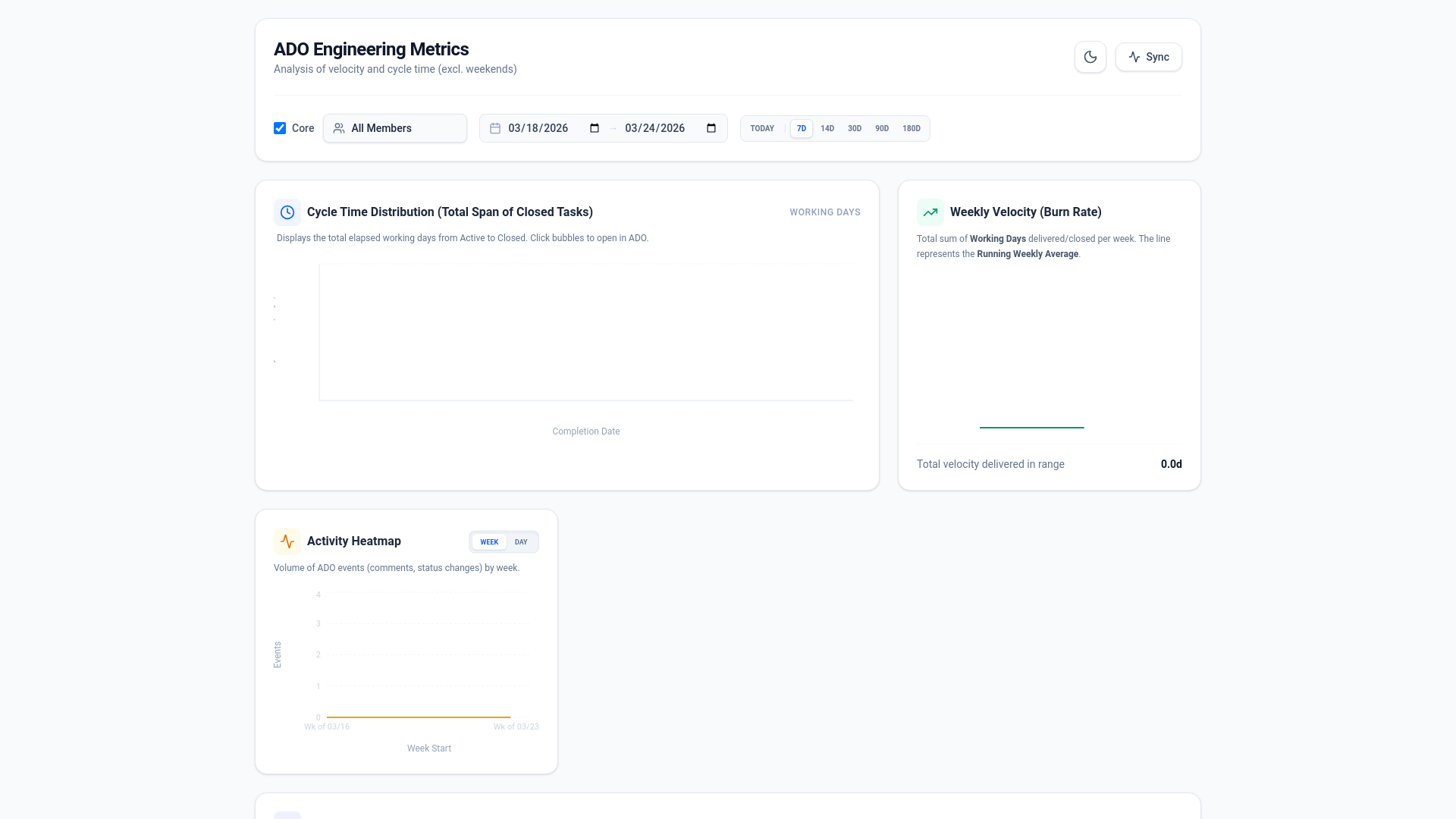Image resolution: width=1456 pixels, height=819 pixels.
Task: Open the All Members dropdown
Action: (x=395, y=128)
